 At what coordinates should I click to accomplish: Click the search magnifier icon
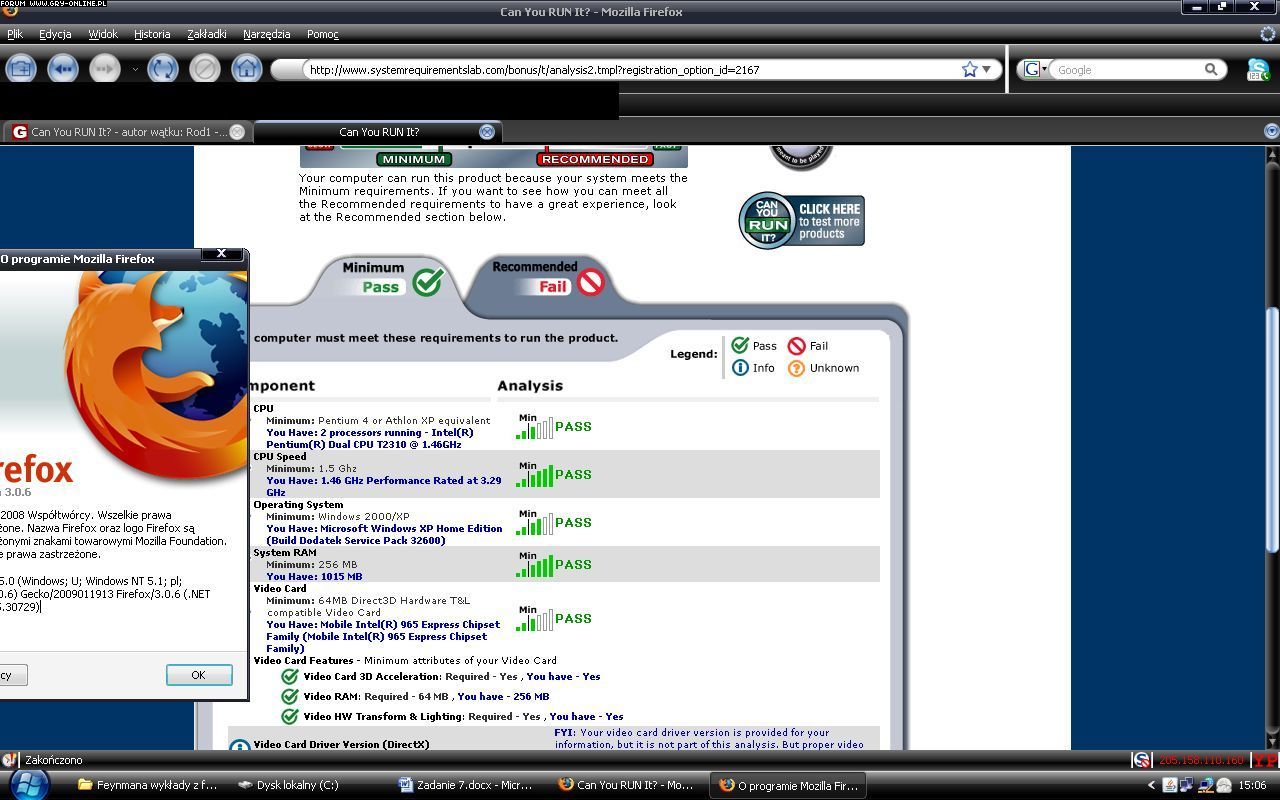(x=1211, y=69)
